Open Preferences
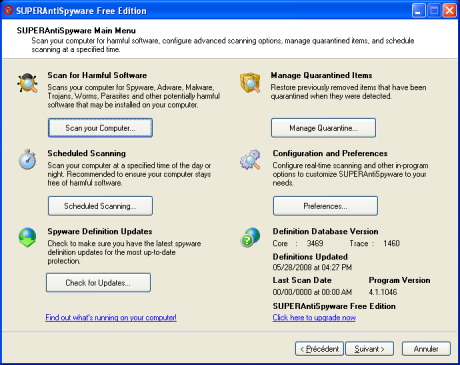460x365 pixels. (325, 206)
